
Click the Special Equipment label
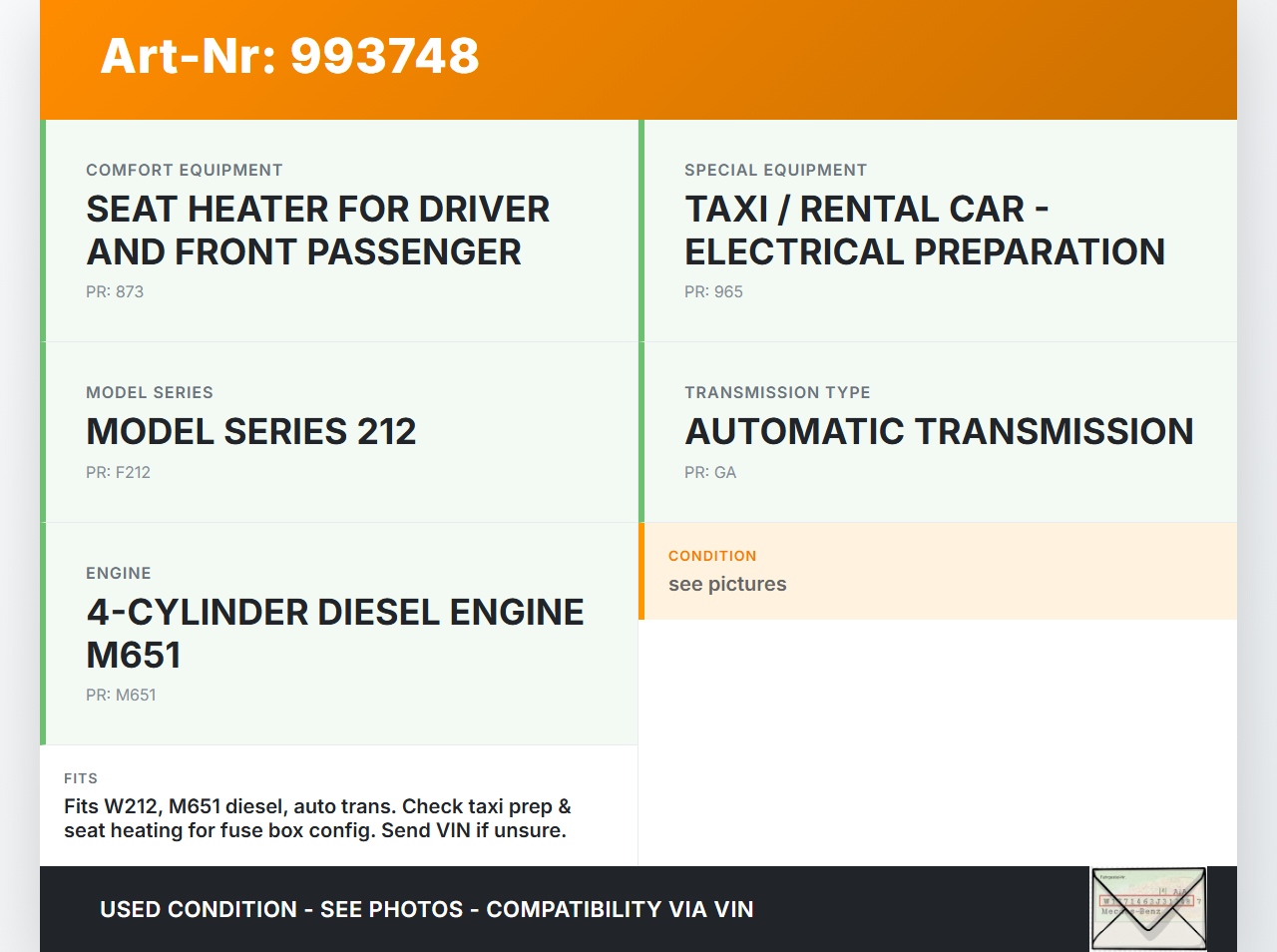point(775,171)
